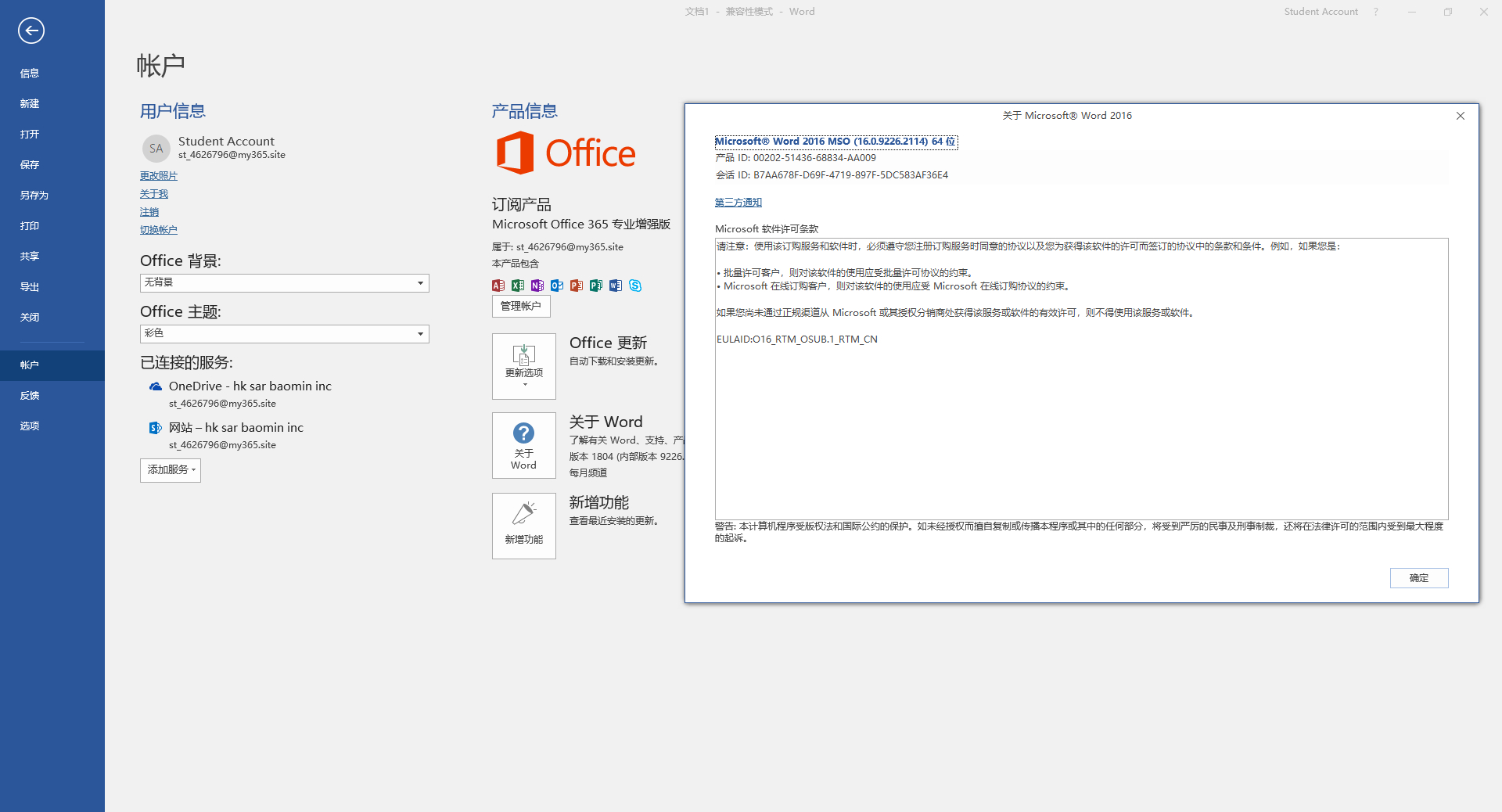Image resolution: width=1502 pixels, height=812 pixels.
Task: Click the SharePoint sites icon
Action: click(x=156, y=428)
